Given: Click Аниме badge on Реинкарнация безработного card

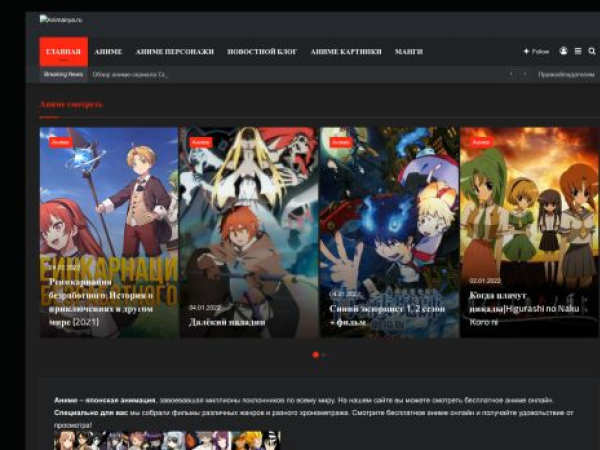Looking at the screenshot, I should pos(60,142).
